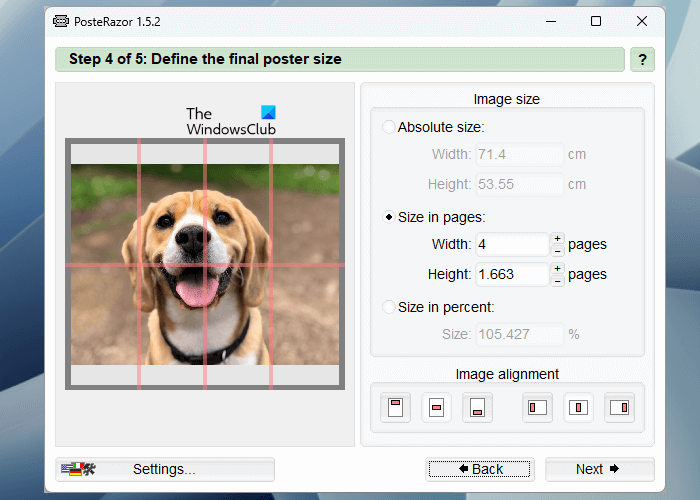Screen dimensions: 700x500
Task: Choose the Size in percent option
Action: point(389,307)
